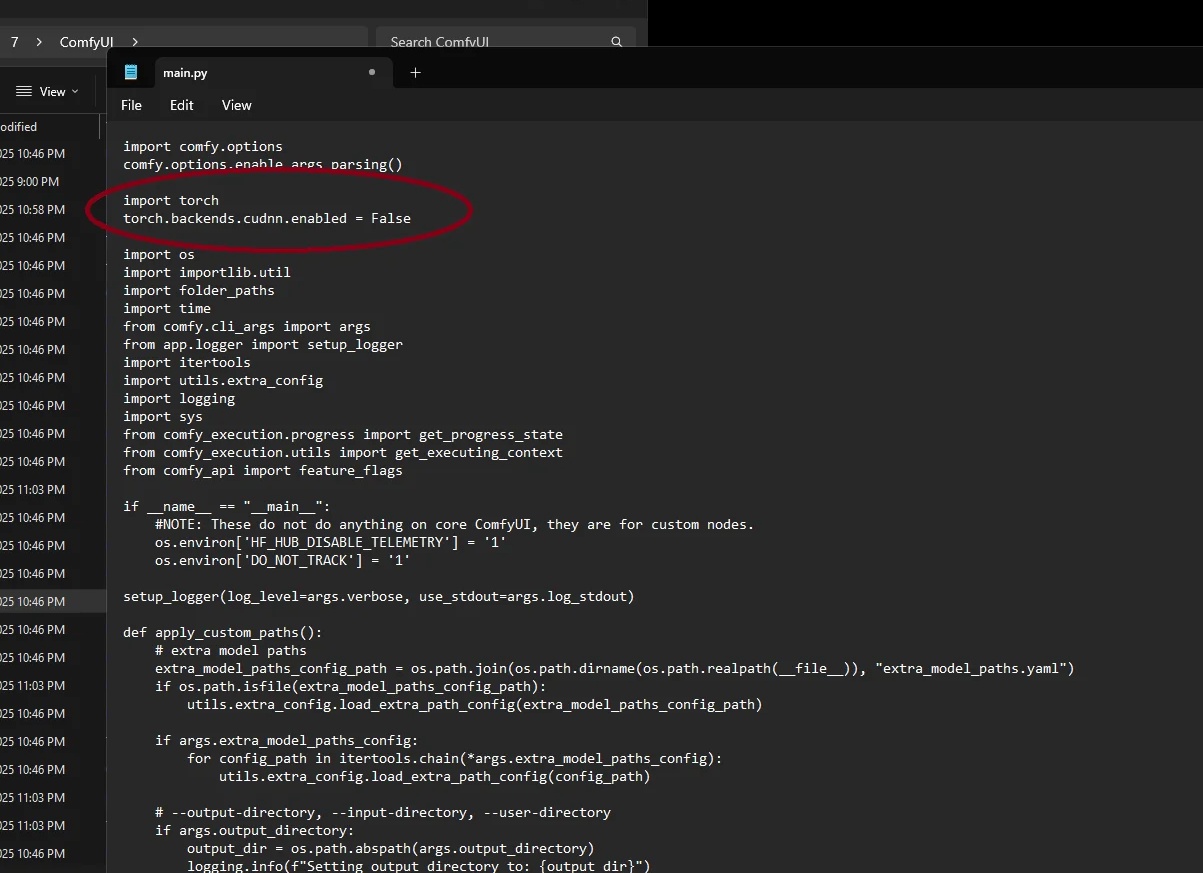Open the Edit menu in Notepad

point(182,105)
